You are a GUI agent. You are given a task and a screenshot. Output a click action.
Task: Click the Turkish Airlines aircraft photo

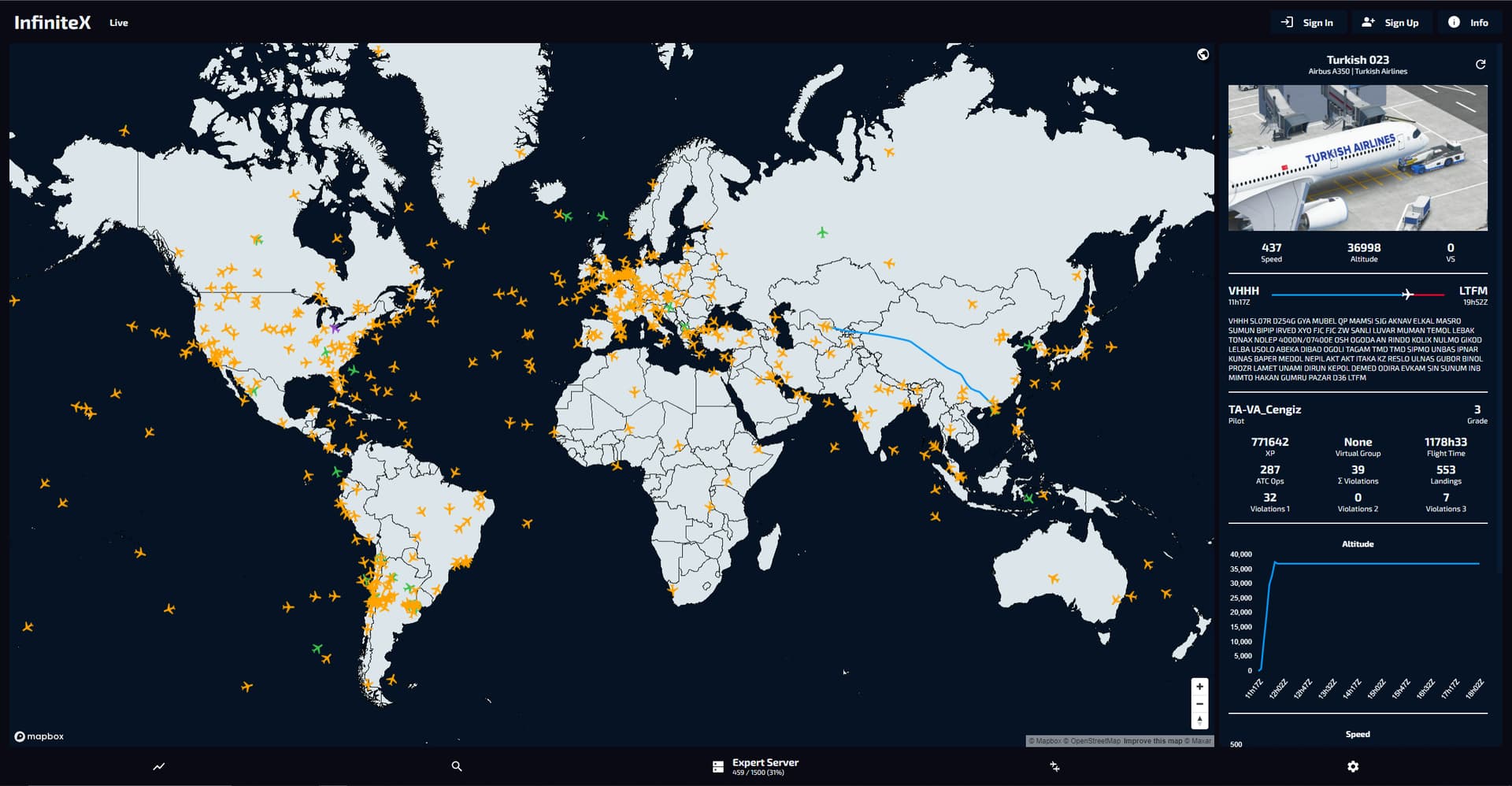pyautogui.click(x=1358, y=158)
